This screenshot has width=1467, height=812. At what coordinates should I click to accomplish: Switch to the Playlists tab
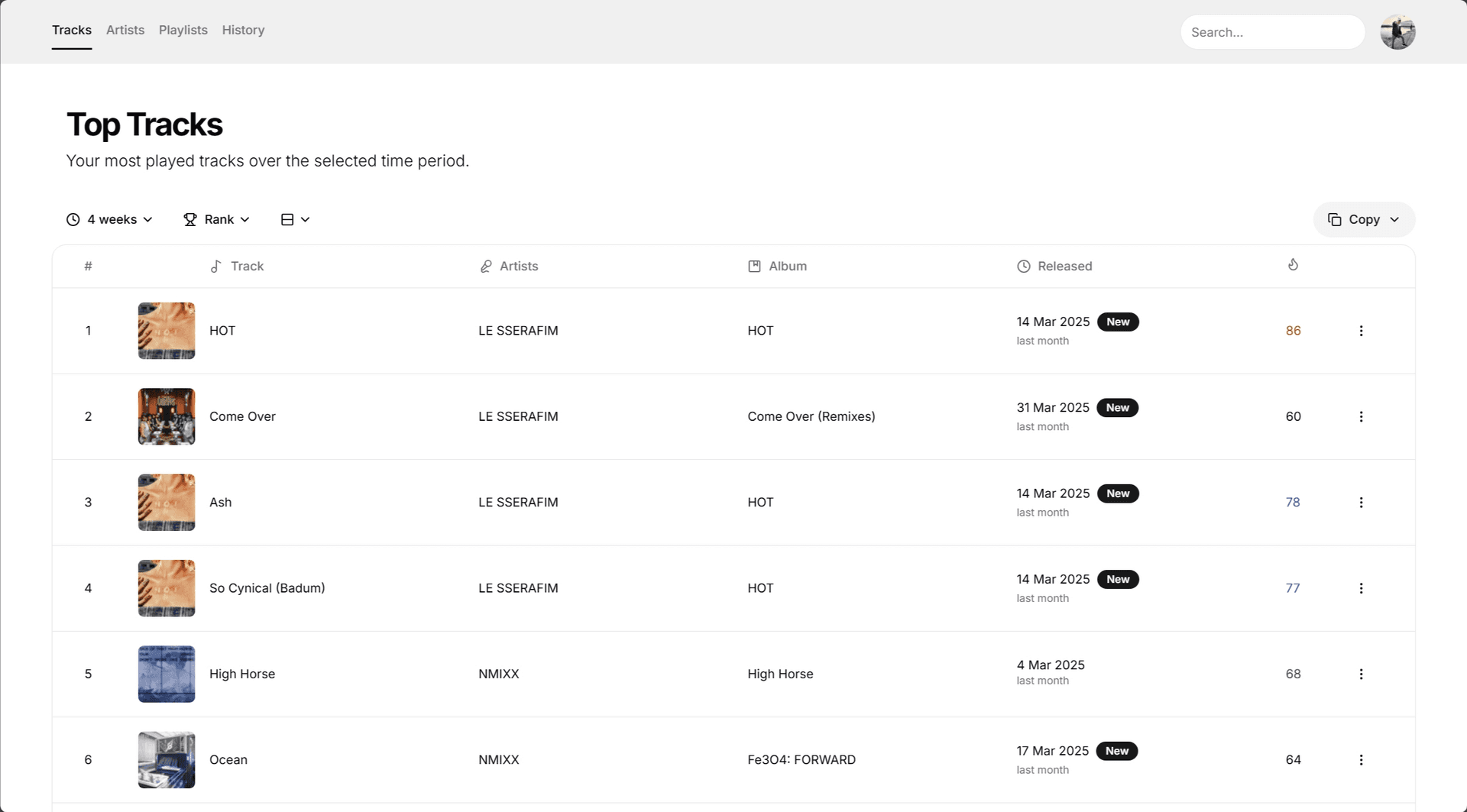pyautogui.click(x=183, y=30)
